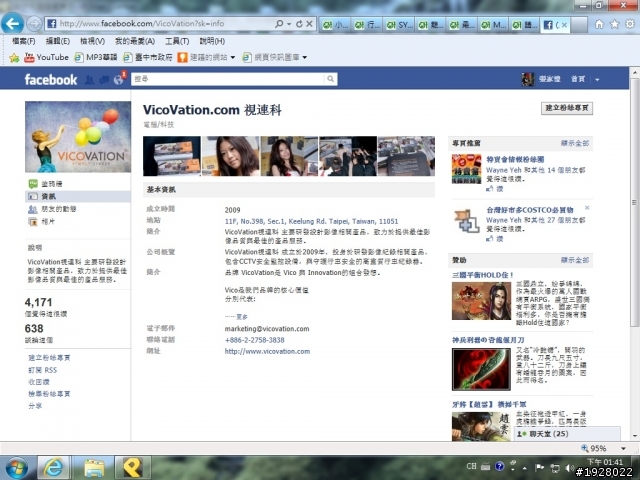This screenshot has width=640, height=480.
Task: Open Internet Explorer from taskbar
Action: pos(53,468)
